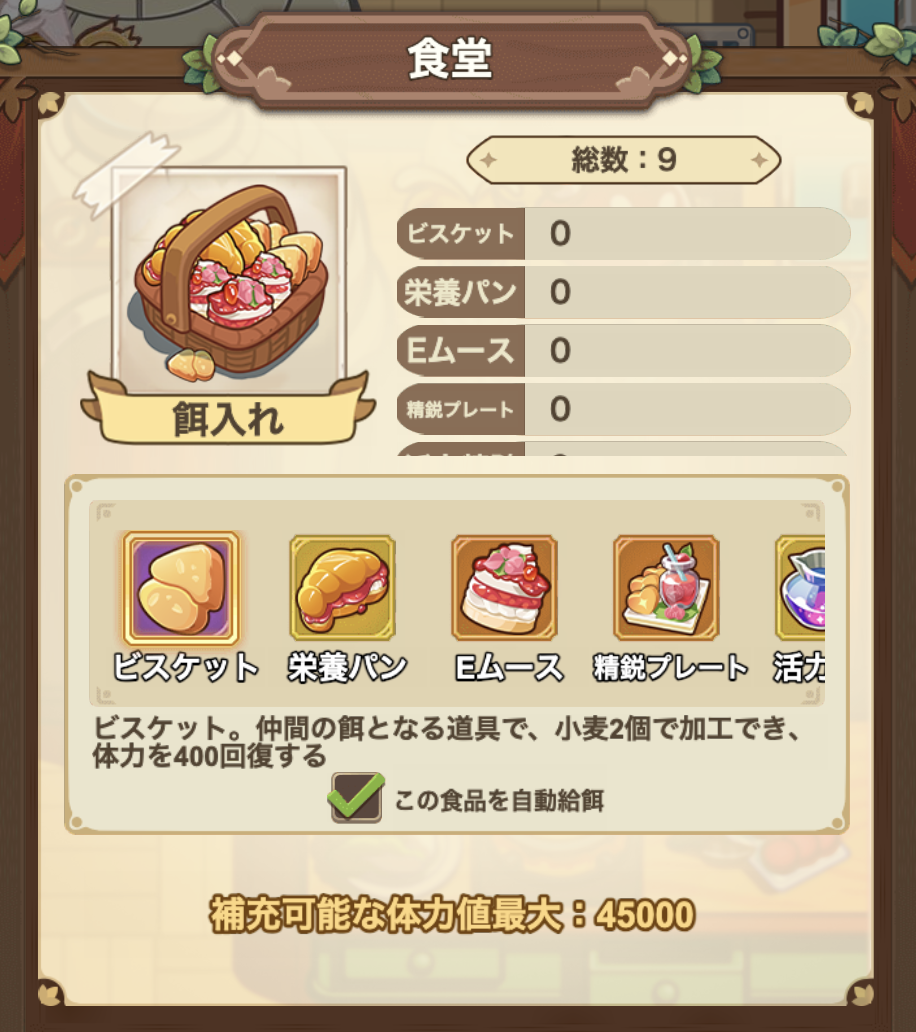
Task: Click the 栄養パン label text
Action: tap(347, 667)
